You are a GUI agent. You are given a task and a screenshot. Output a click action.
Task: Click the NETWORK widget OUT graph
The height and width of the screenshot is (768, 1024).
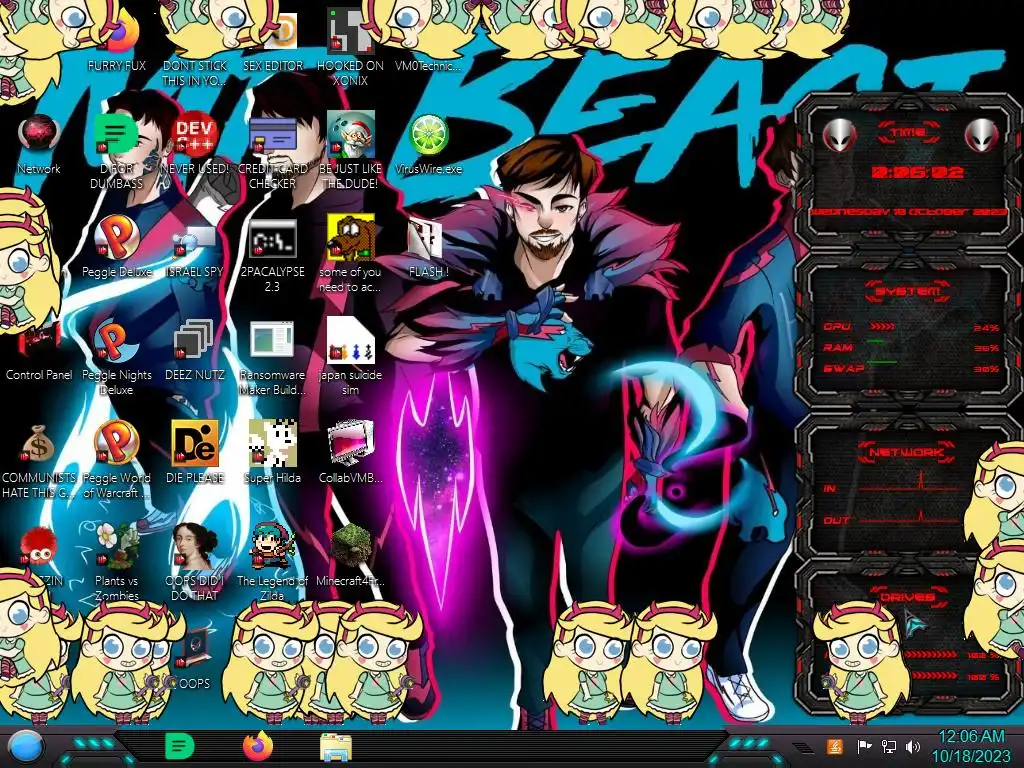point(909,516)
